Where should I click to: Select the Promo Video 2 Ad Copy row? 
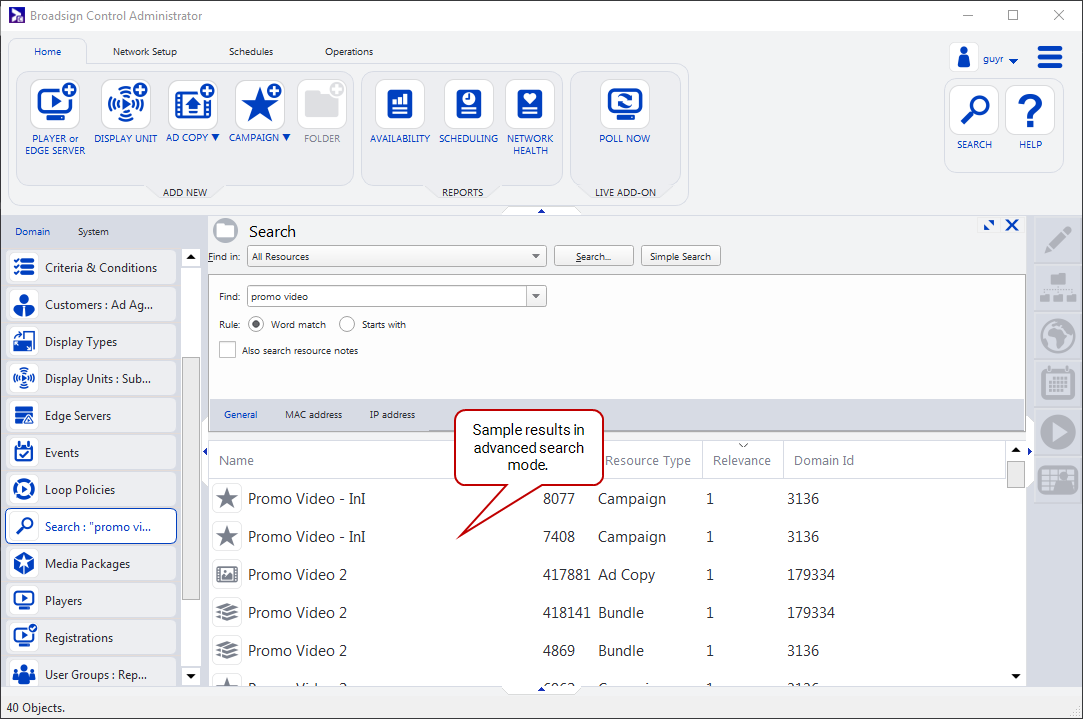pyautogui.click(x=608, y=575)
